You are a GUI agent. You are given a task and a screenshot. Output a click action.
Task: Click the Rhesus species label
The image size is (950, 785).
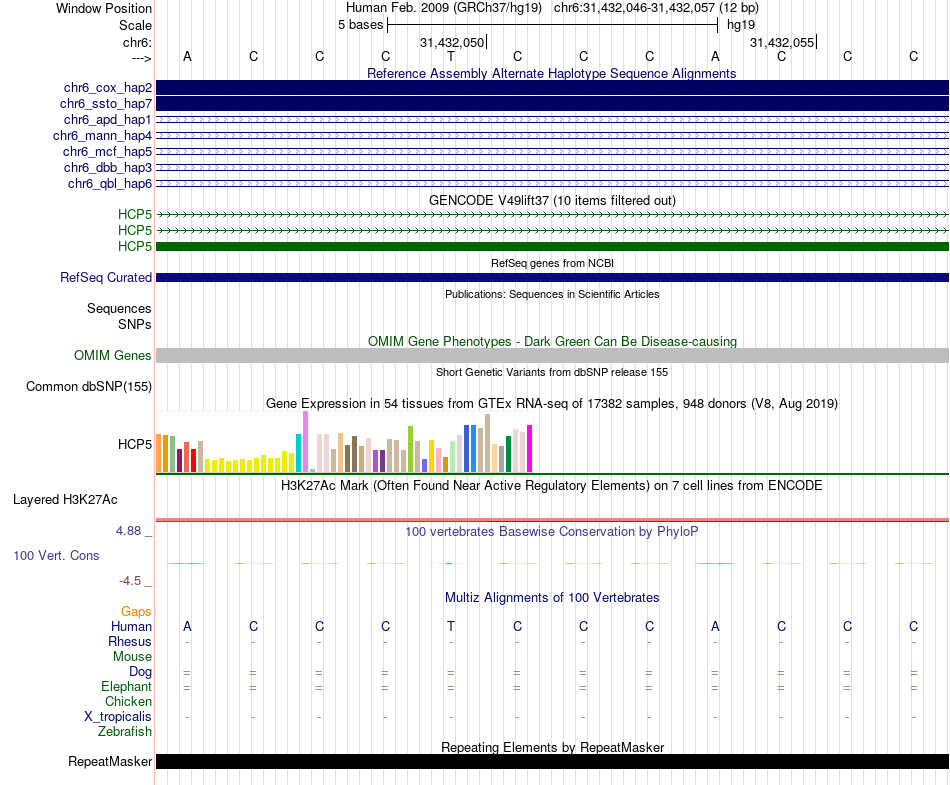(130, 641)
